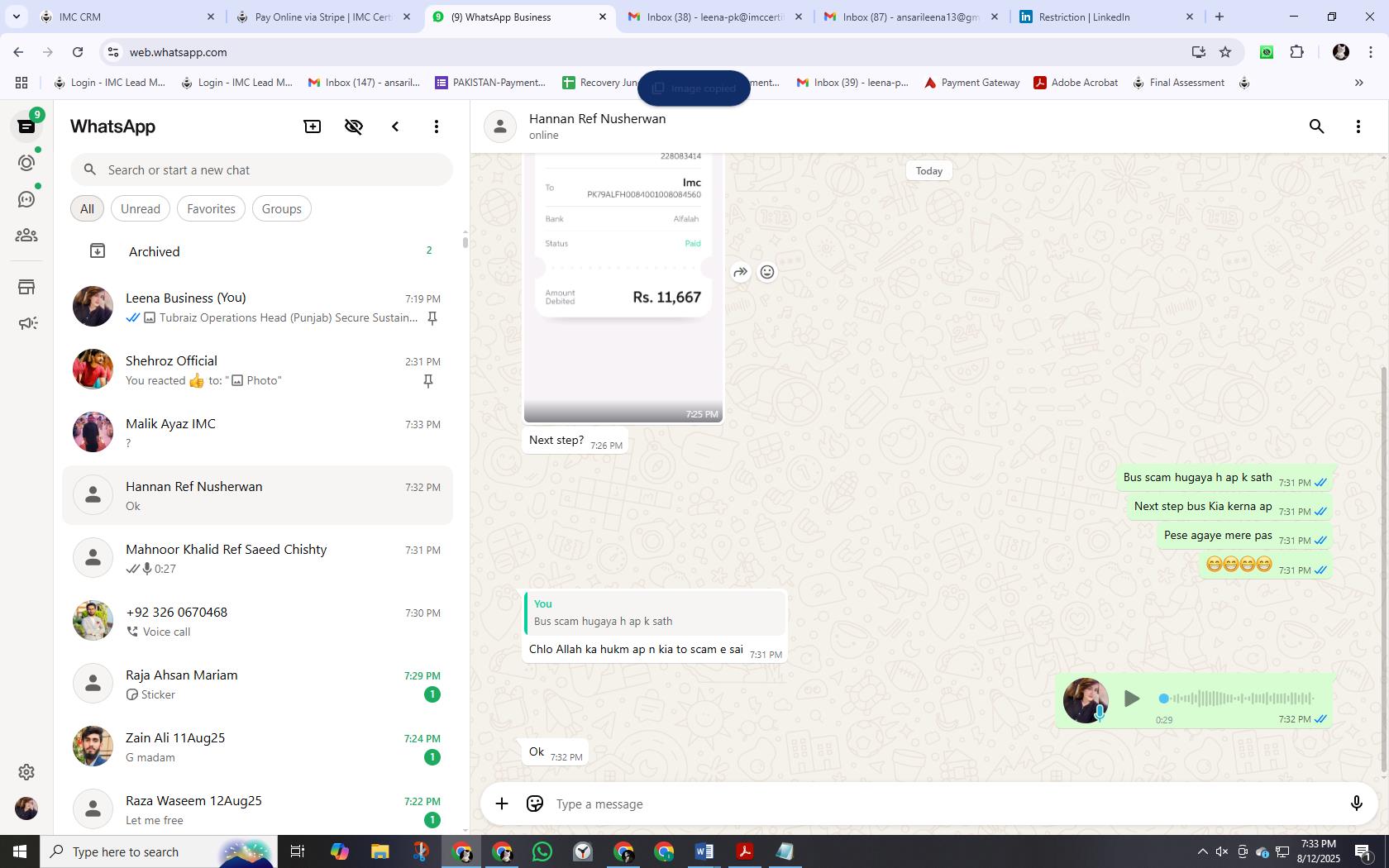Image resolution: width=1389 pixels, height=868 pixels.
Task: Show hidden system tray icons
Action: [1202, 851]
